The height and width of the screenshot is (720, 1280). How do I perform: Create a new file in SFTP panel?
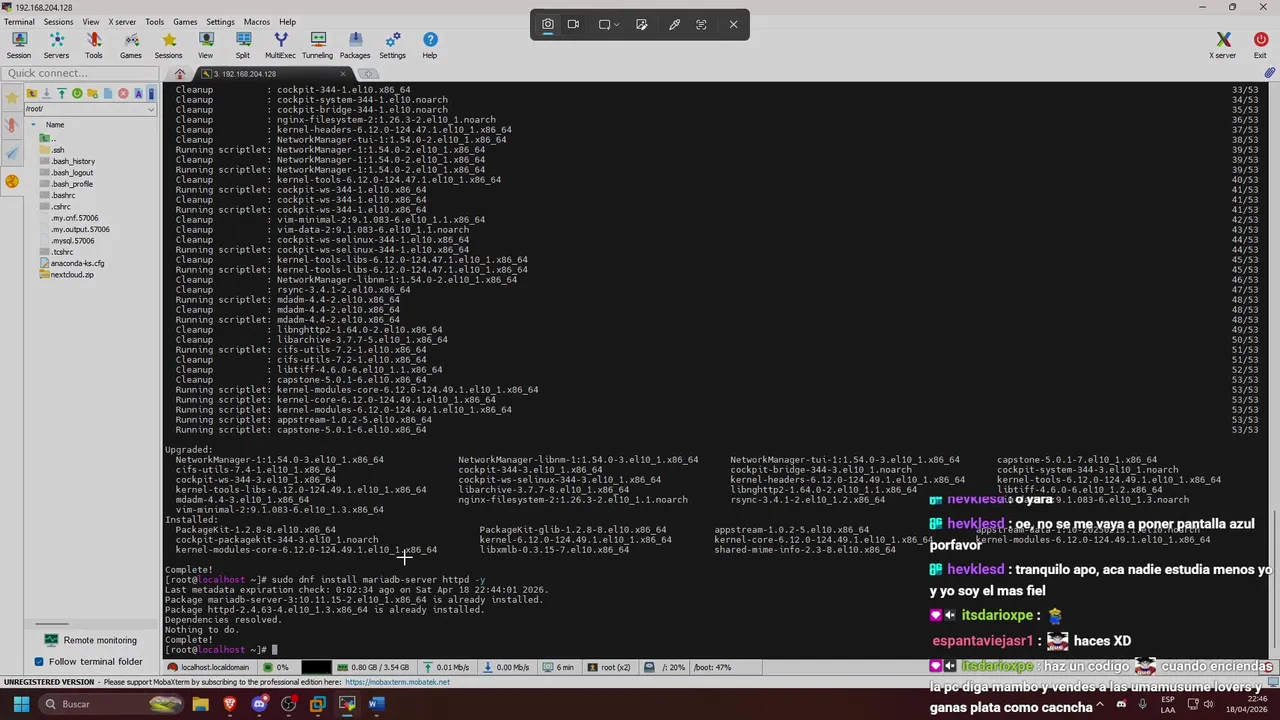point(107,93)
